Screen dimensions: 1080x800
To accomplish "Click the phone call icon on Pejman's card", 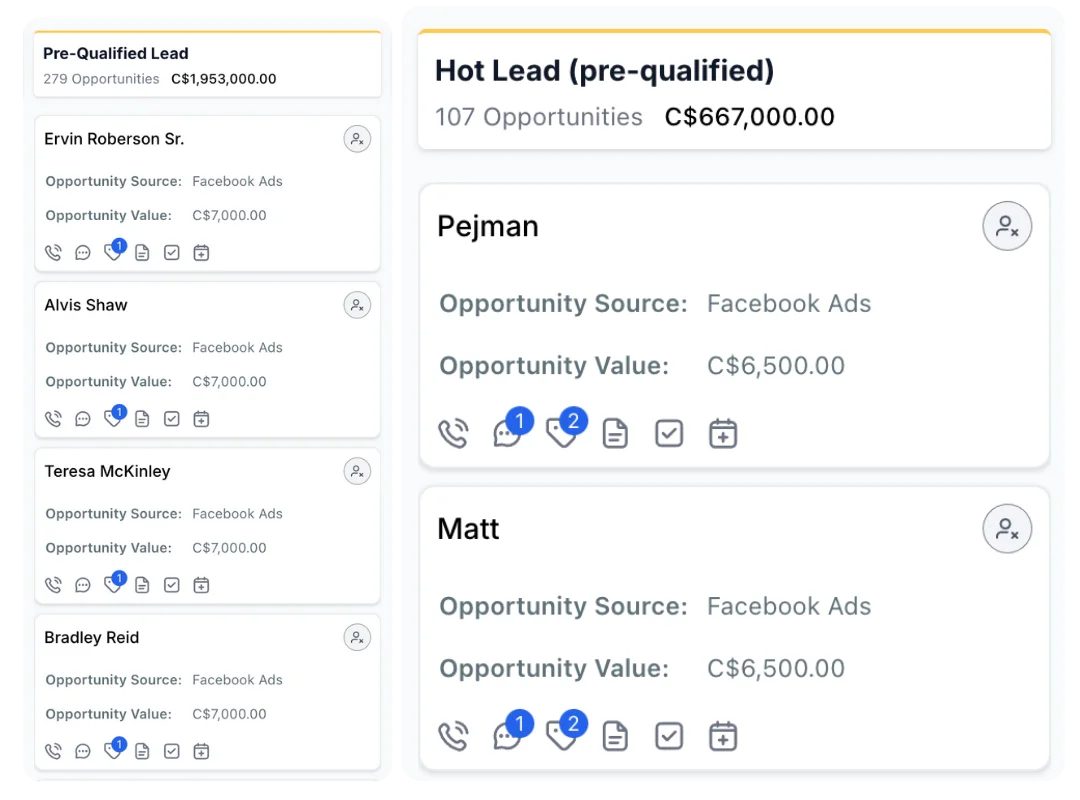I will click(453, 434).
